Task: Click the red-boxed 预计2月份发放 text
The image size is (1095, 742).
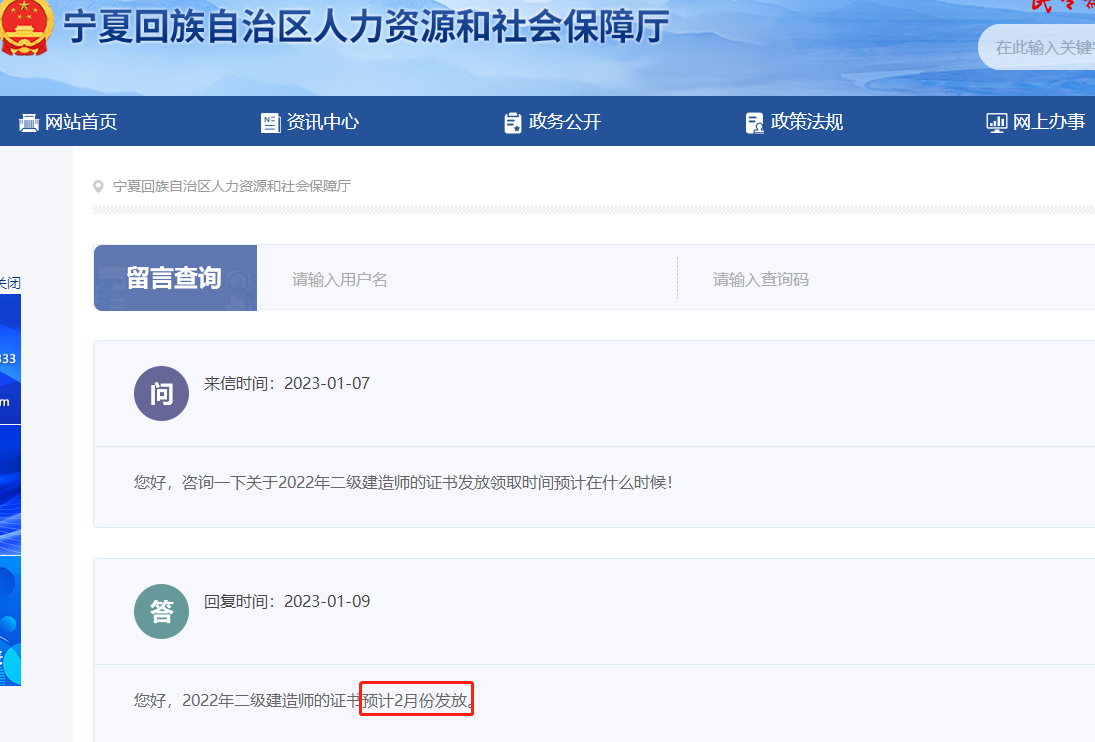Action: 416,699
